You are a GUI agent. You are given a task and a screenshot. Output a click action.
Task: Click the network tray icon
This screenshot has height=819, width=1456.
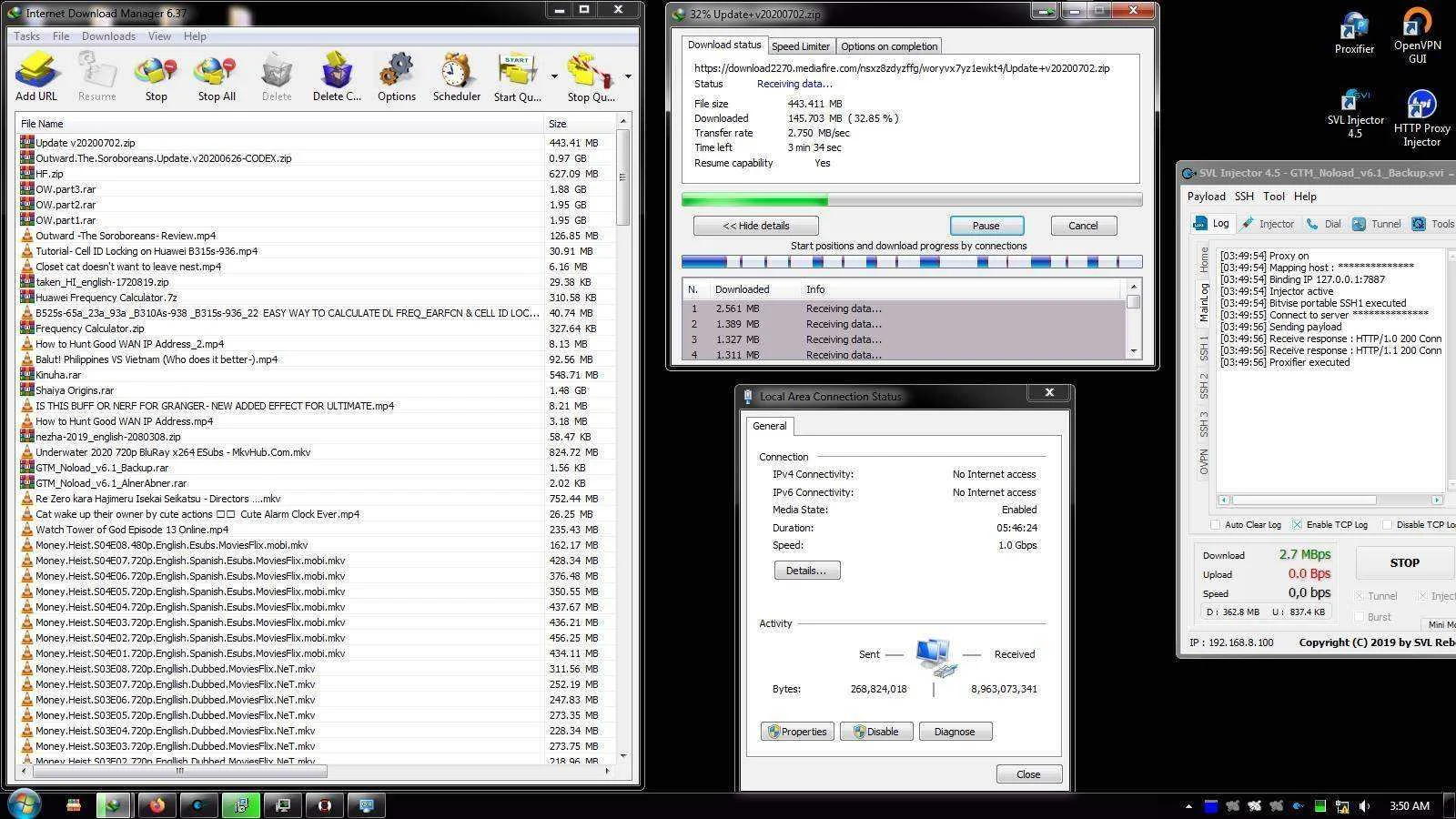[1342, 806]
